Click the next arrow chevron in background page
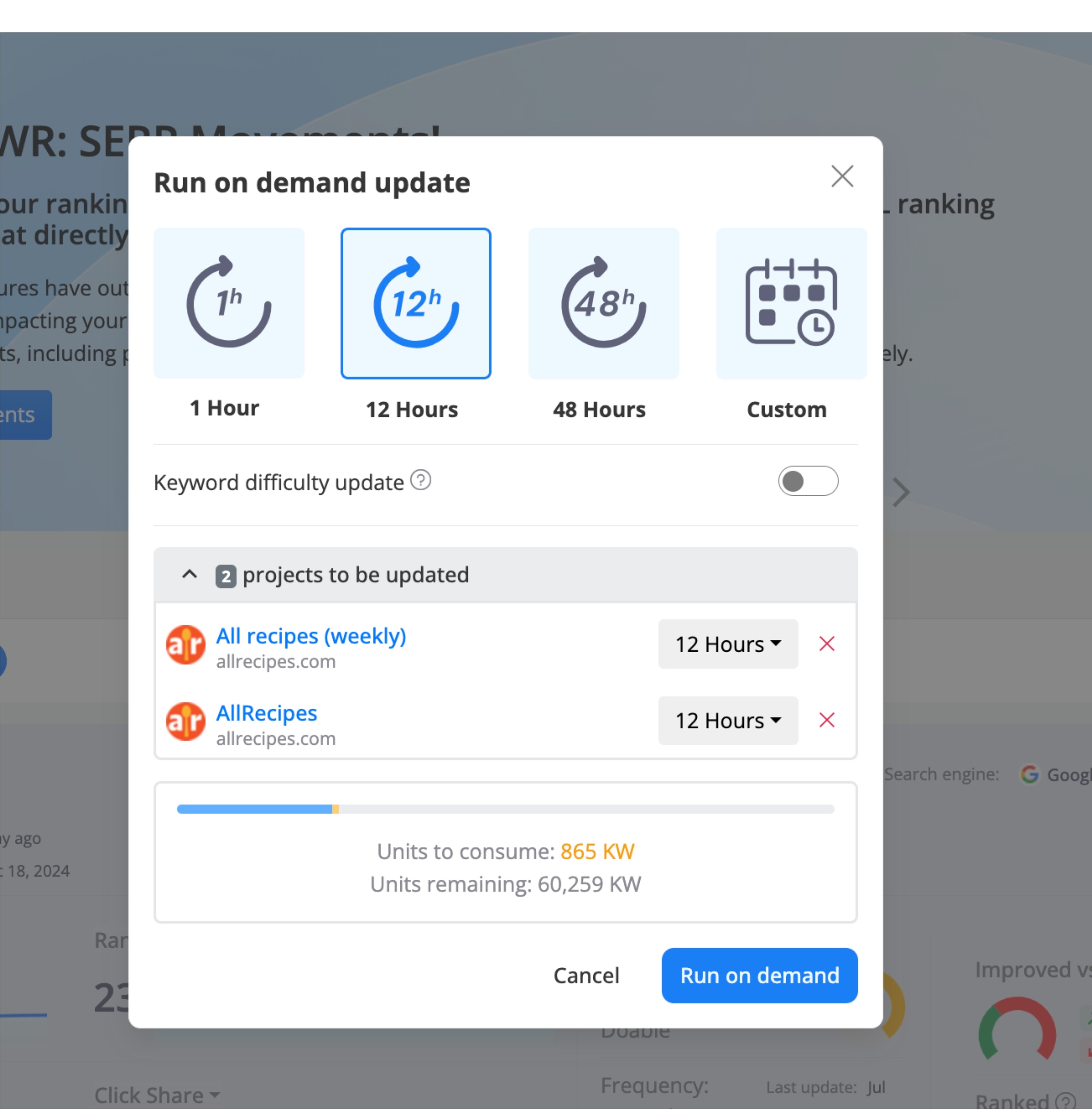This screenshot has height=1114, width=1092. (901, 493)
